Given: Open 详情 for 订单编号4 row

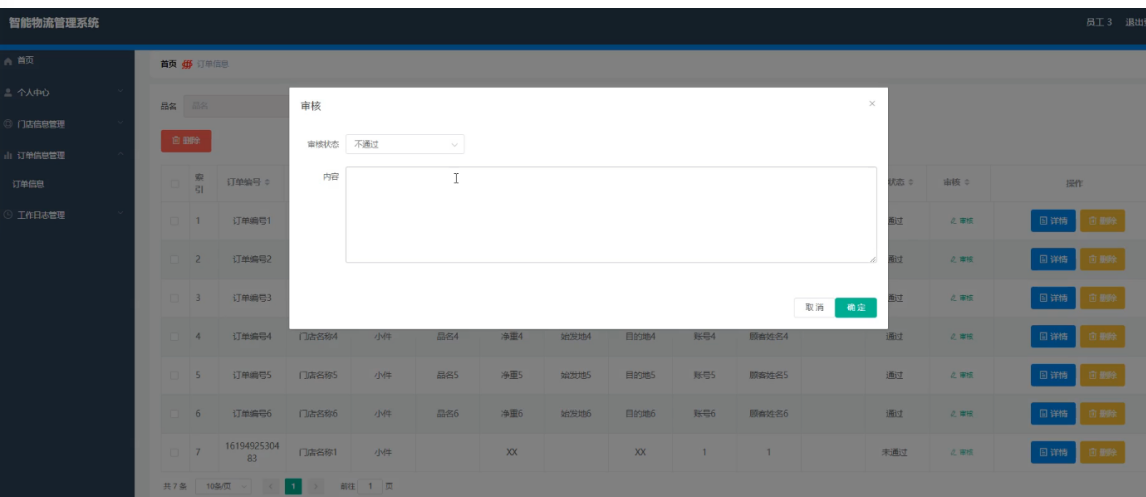Looking at the screenshot, I should 1053,336.
